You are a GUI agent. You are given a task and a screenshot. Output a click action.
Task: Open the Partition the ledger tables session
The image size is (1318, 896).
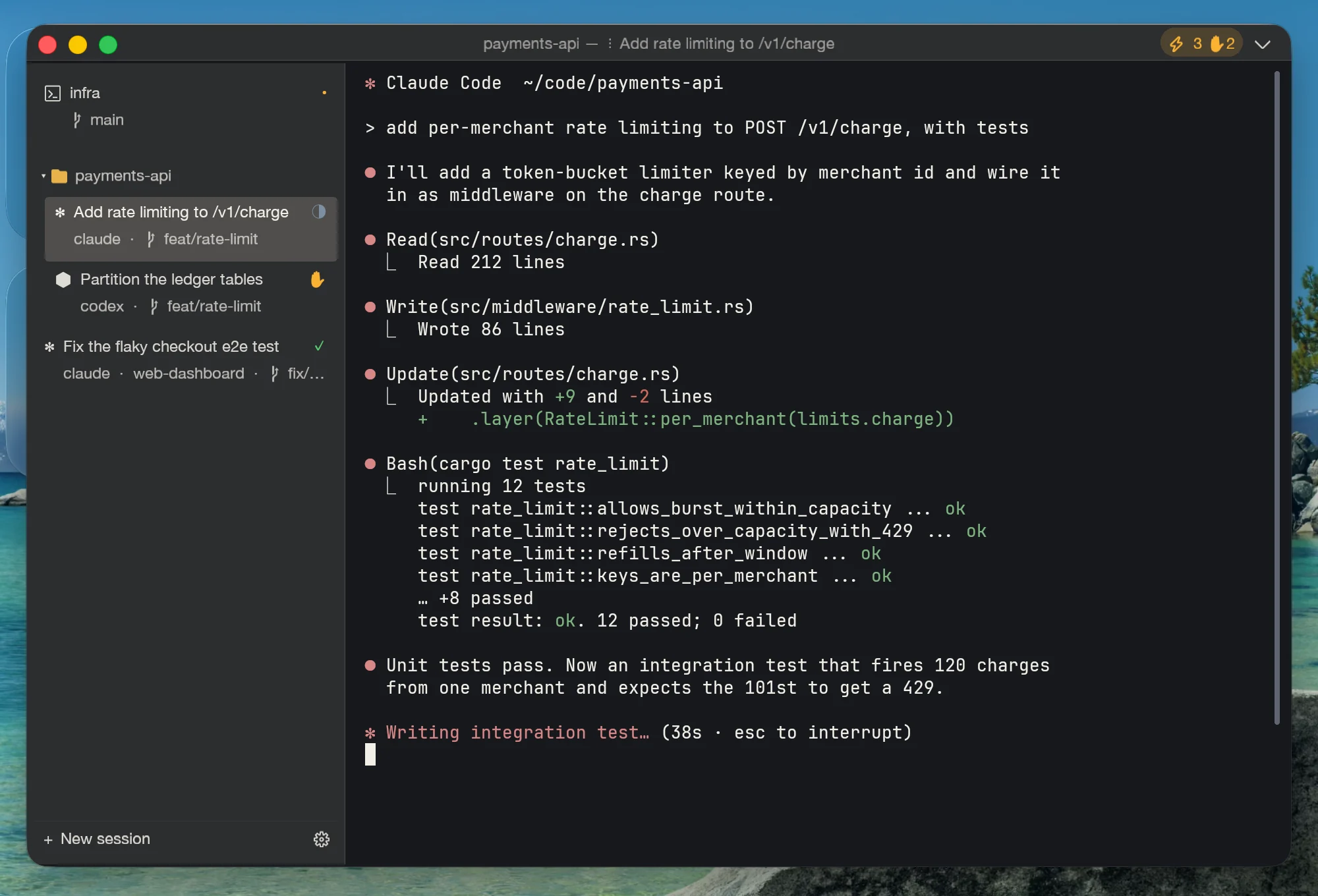pyautogui.click(x=190, y=293)
